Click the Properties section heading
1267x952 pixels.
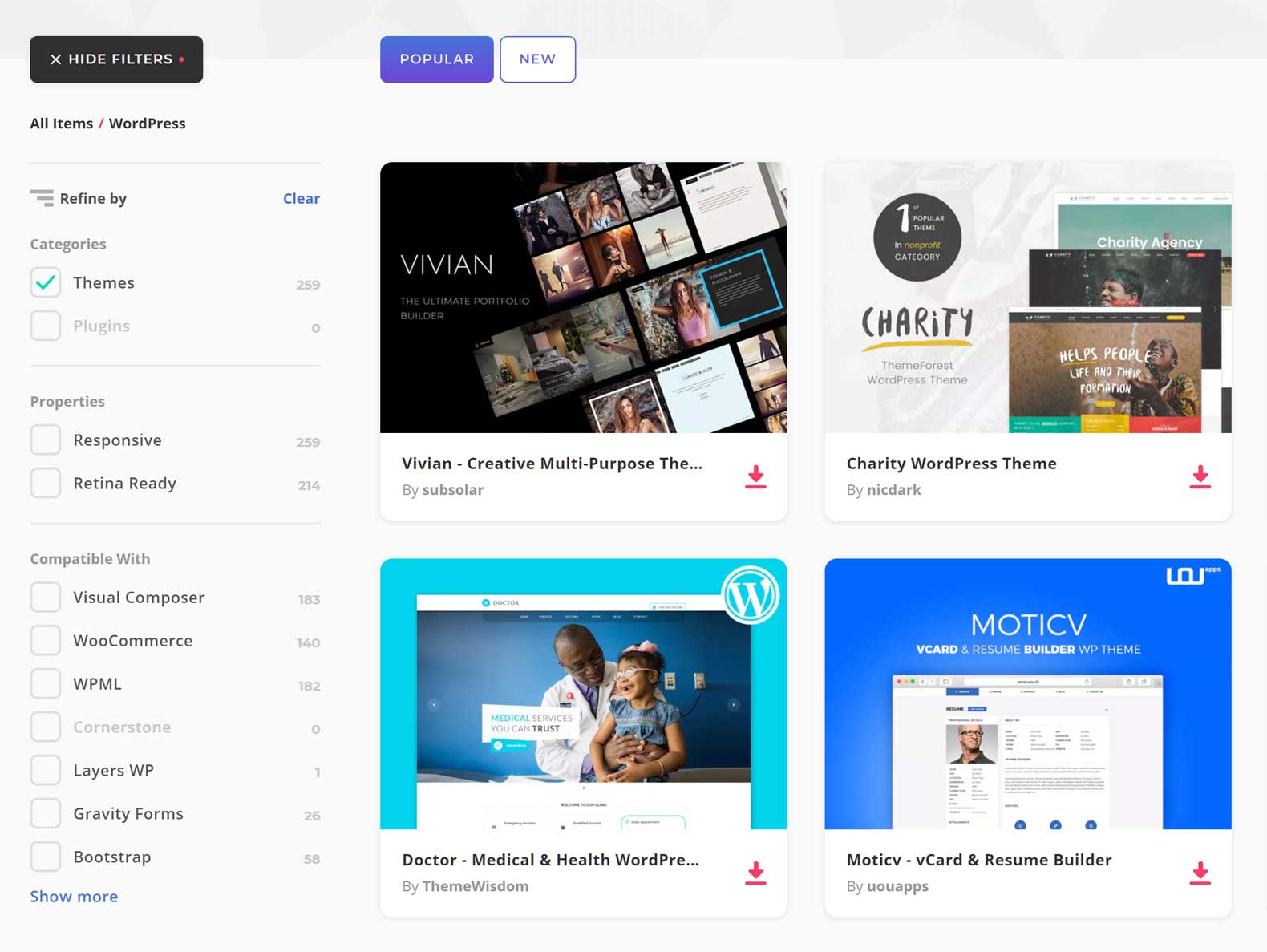pos(67,401)
